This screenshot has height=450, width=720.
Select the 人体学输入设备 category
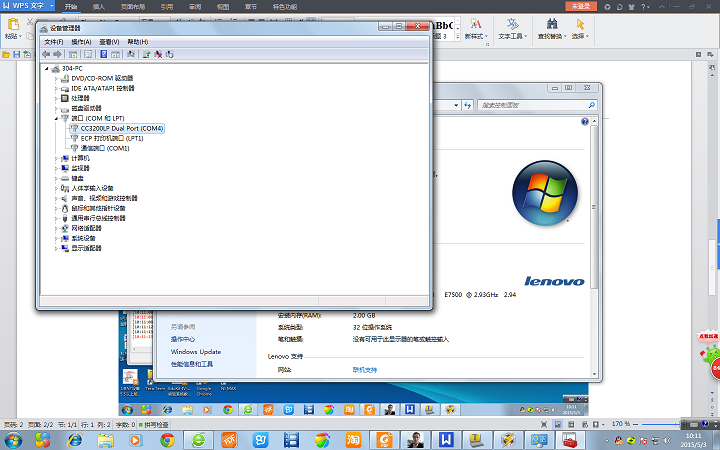click(92, 188)
